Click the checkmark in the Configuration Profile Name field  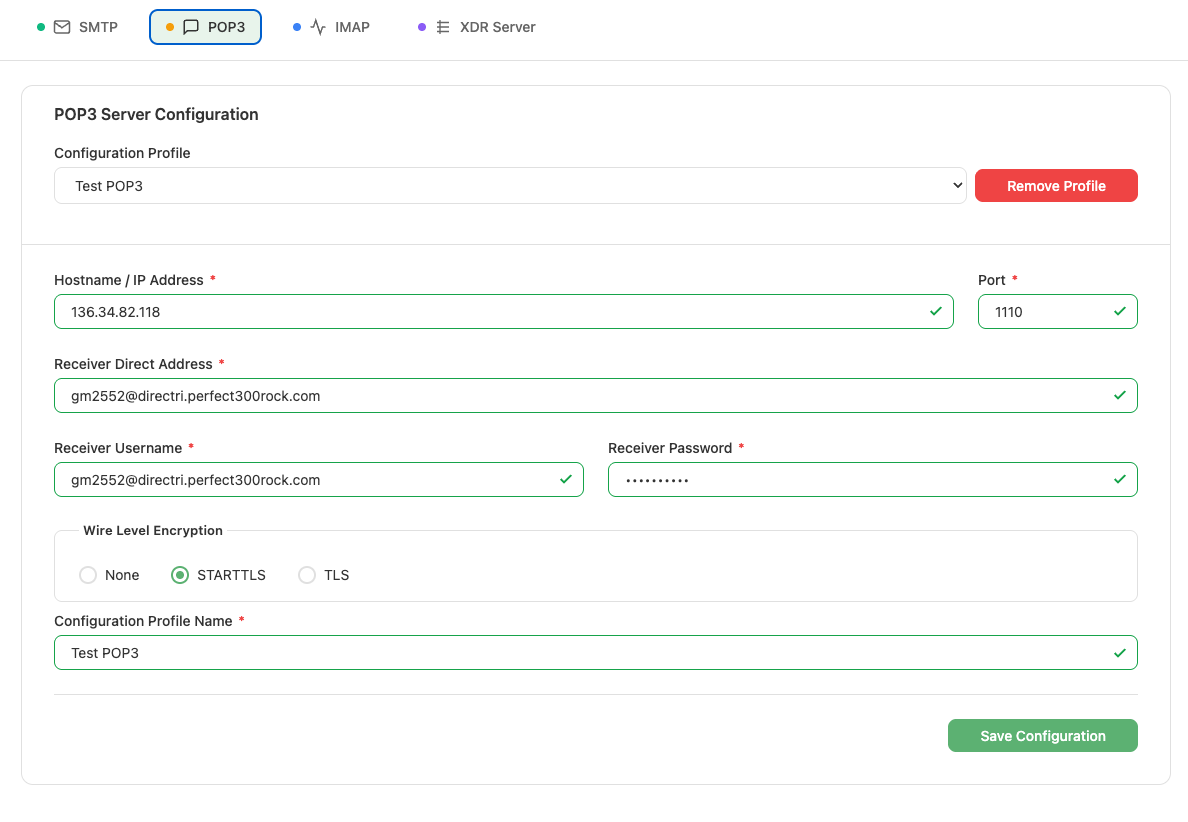tap(1120, 652)
